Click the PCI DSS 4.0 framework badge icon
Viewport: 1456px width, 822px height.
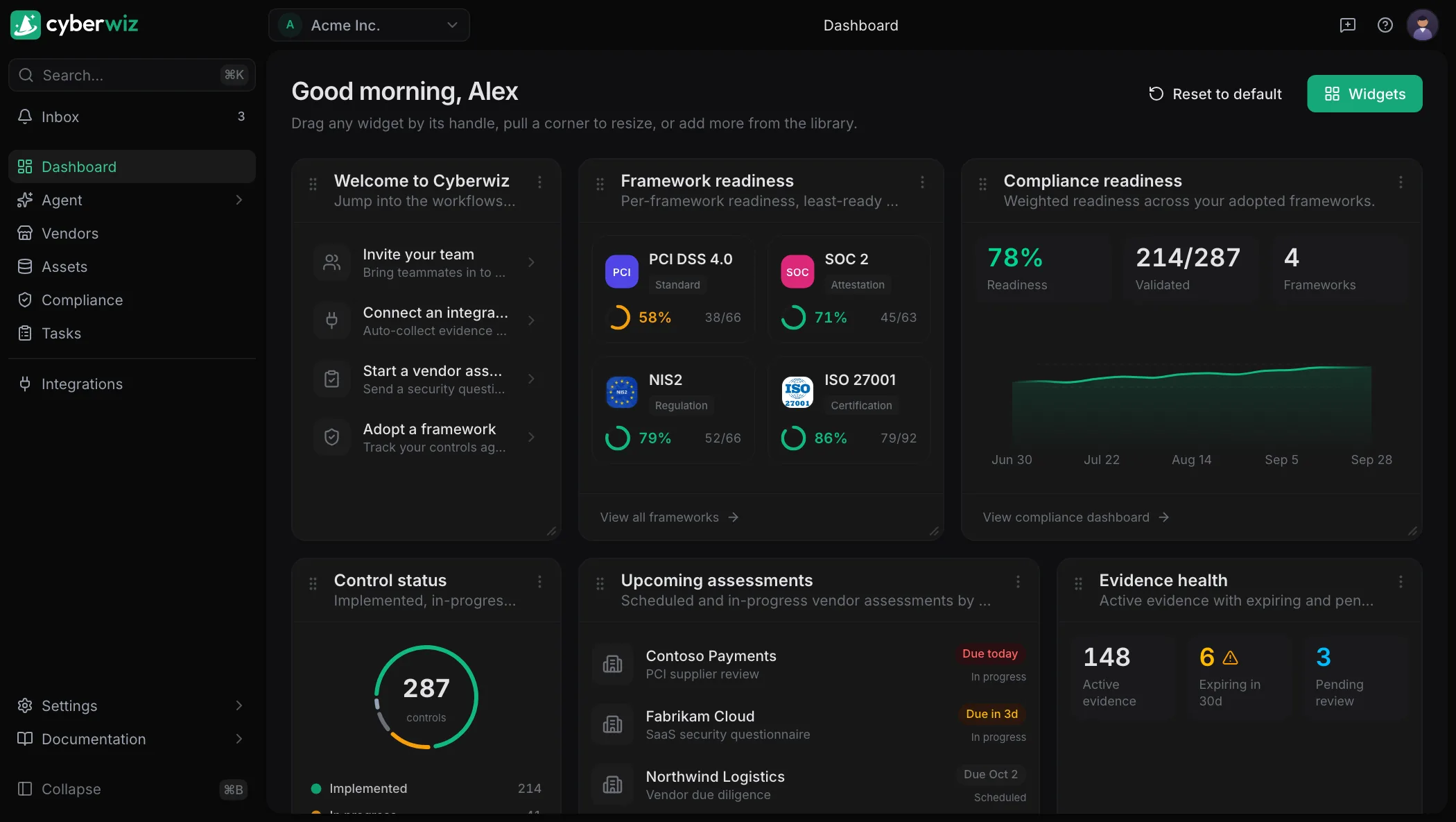coord(621,272)
